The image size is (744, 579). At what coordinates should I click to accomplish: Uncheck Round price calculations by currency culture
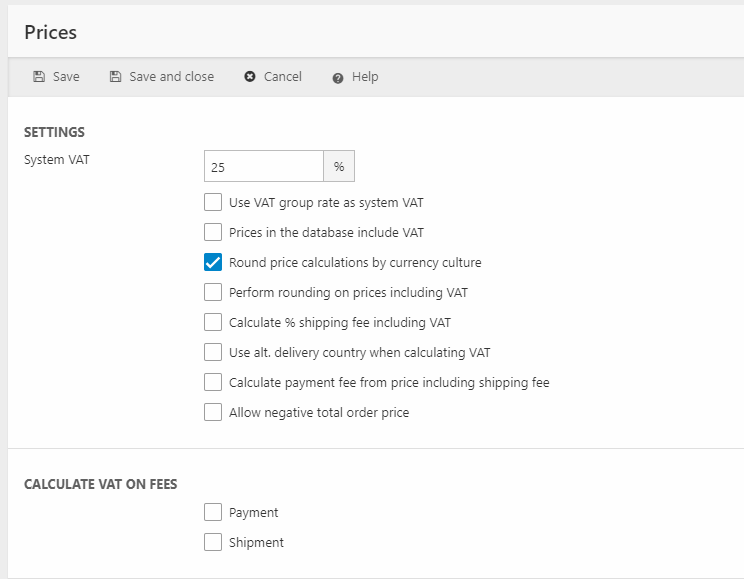pyautogui.click(x=213, y=263)
